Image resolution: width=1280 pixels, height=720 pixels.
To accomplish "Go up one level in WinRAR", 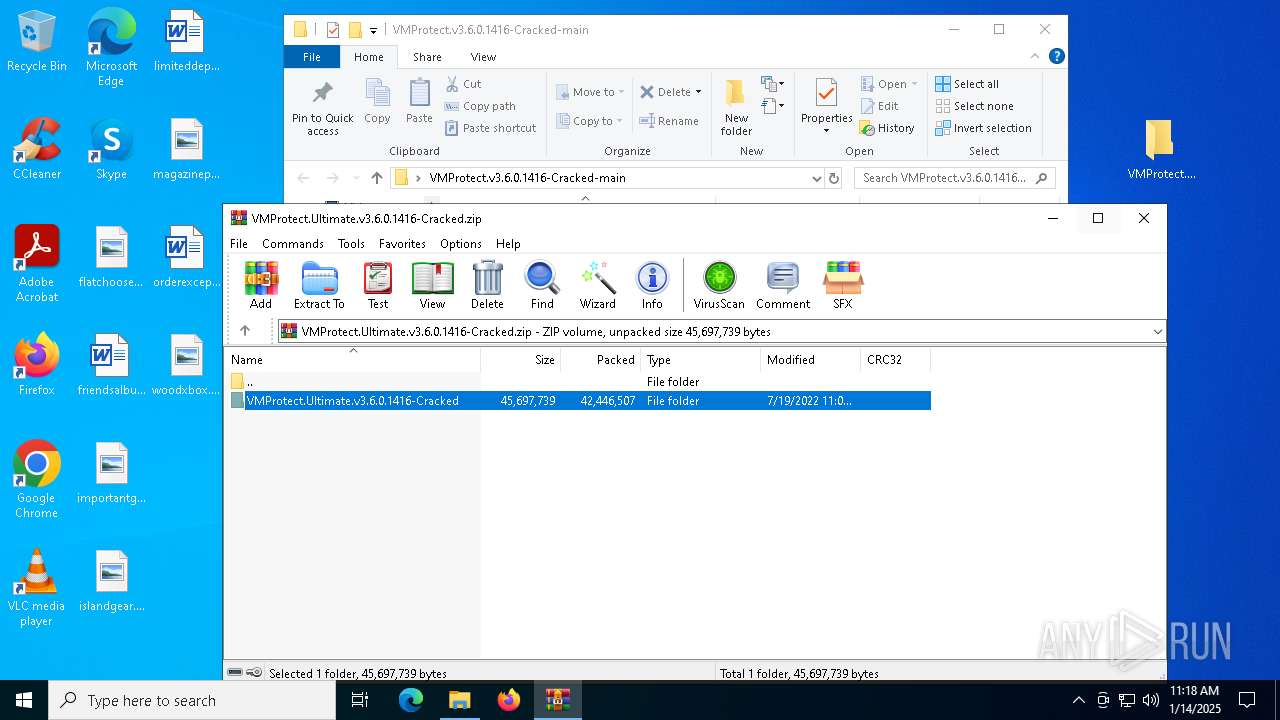I will coord(245,331).
